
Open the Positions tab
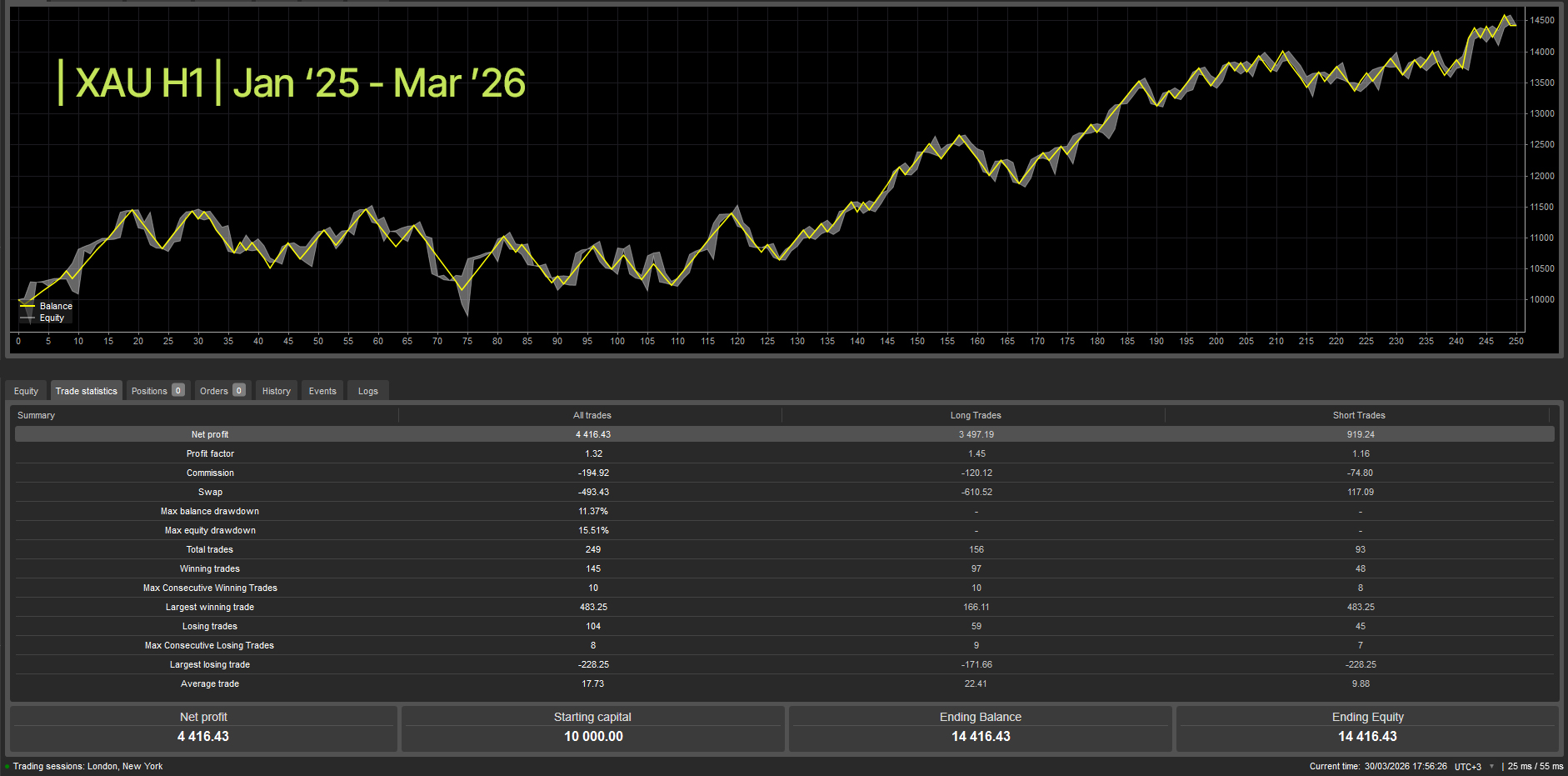pos(148,390)
